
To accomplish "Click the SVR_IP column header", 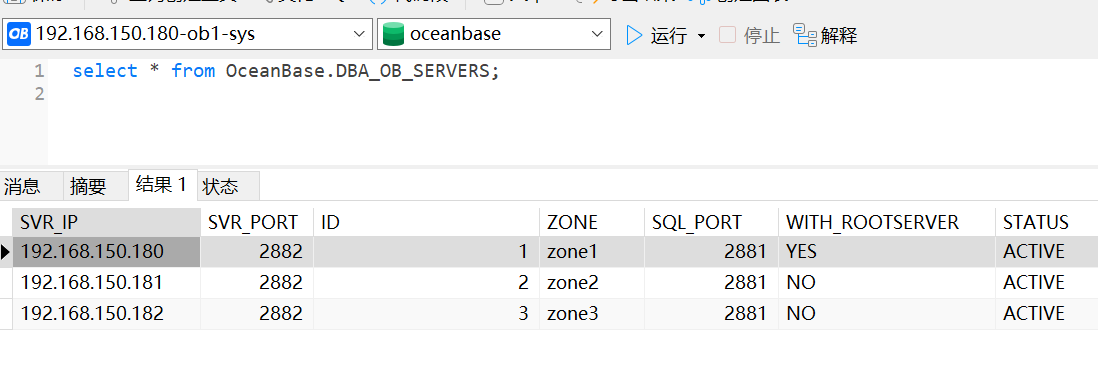I will (x=106, y=222).
